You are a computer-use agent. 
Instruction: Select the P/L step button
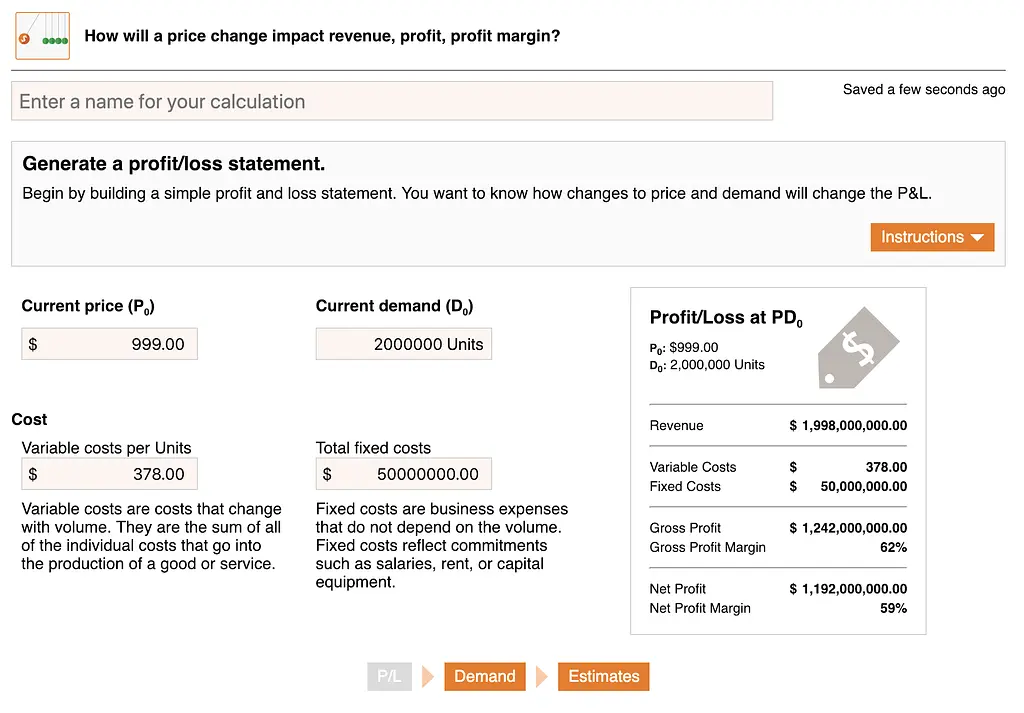click(x=389, y=676)
